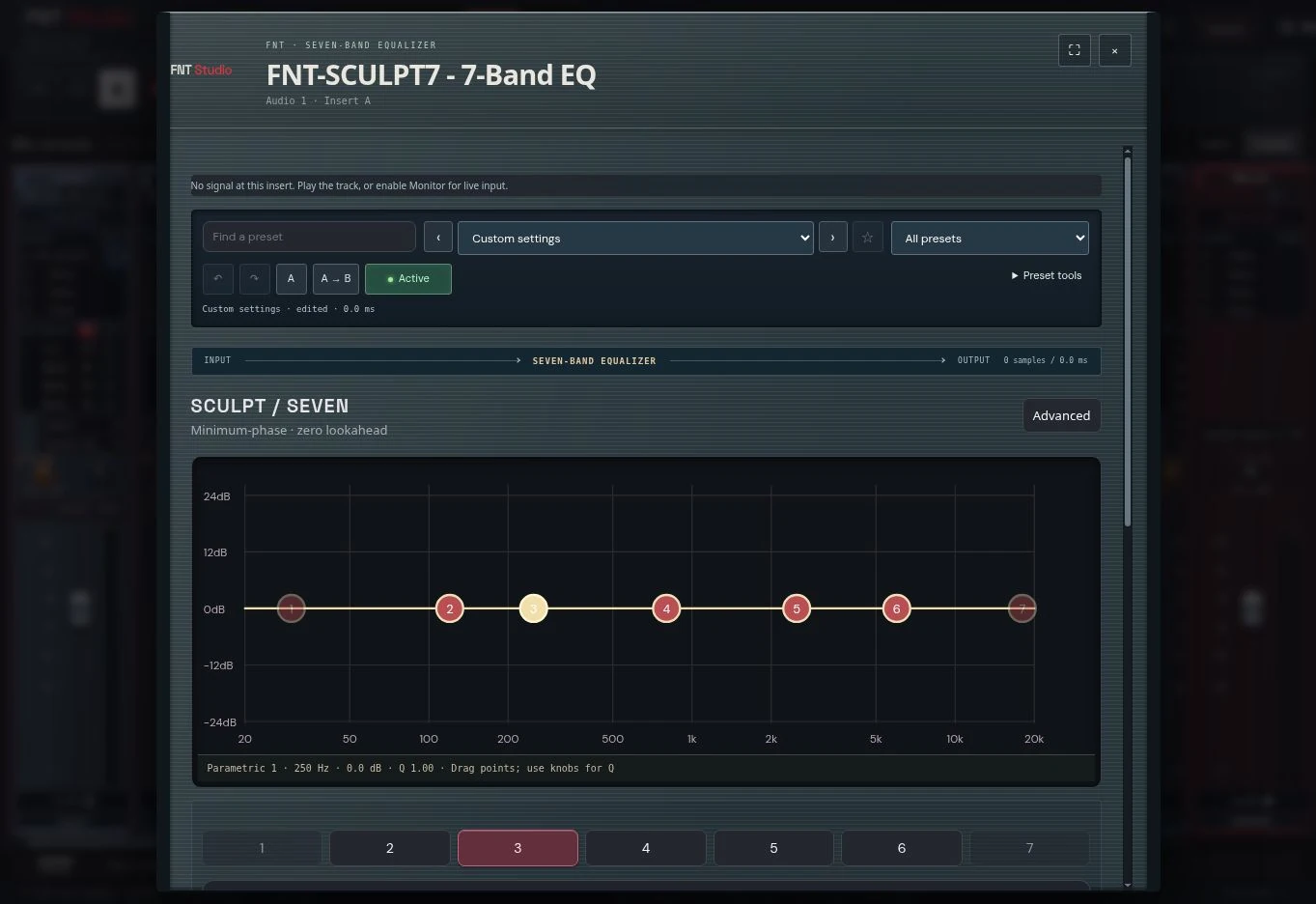Close the FNT-SCULPT7 equalizer dialog
The height and width of the screenshot is (904, 1316).
point(1114,50)
